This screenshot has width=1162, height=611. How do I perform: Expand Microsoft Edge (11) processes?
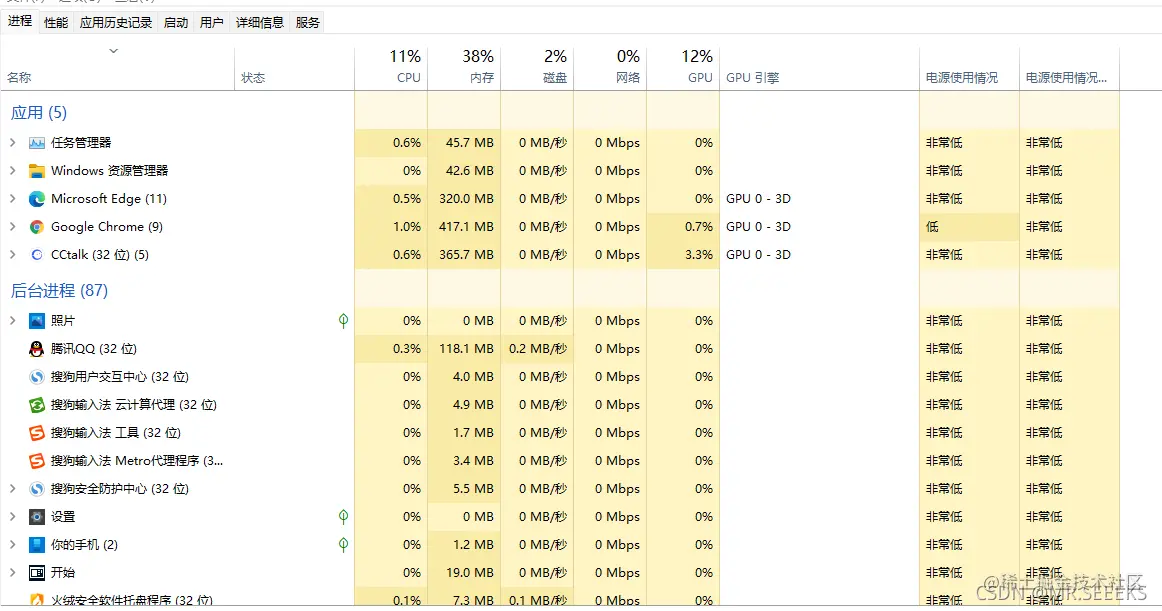click(13, 199)
